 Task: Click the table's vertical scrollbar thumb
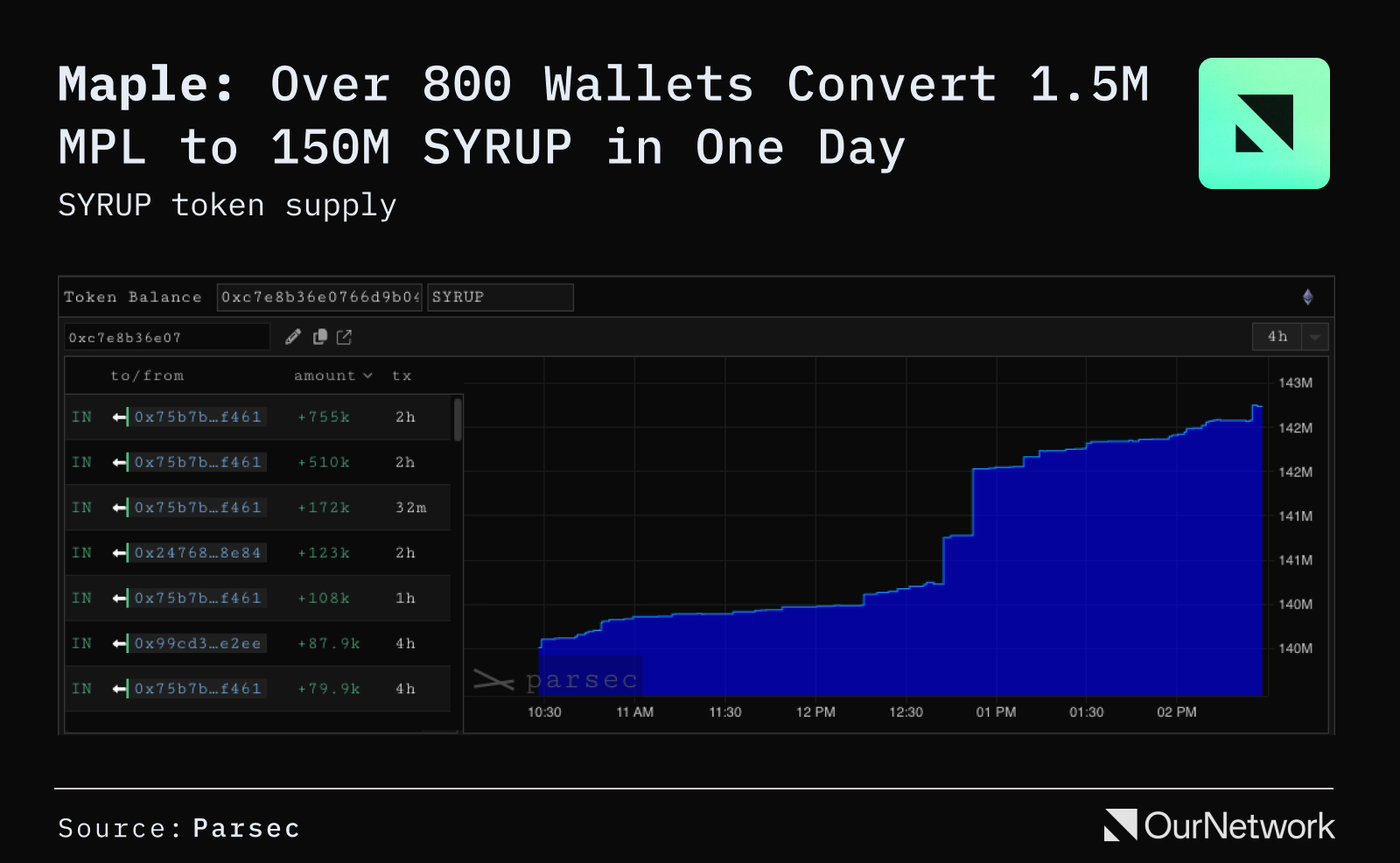point(457,419)
